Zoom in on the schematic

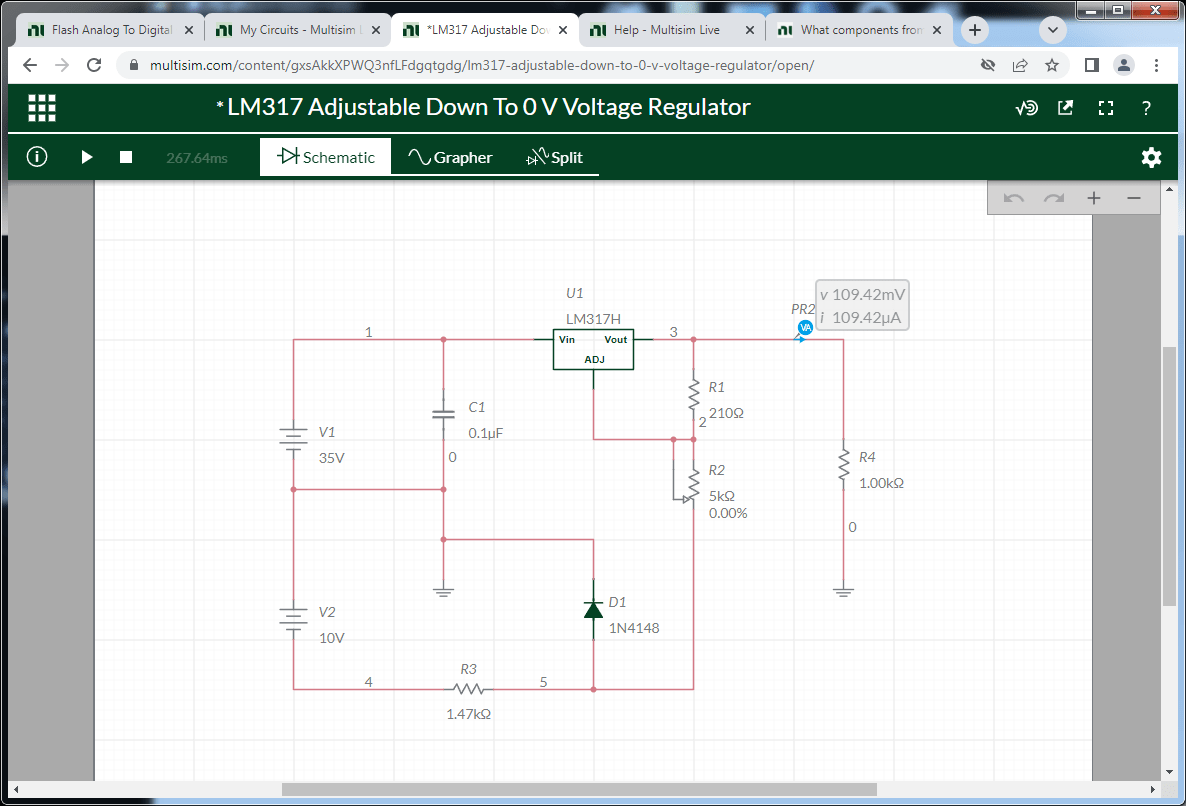(1093, 198)
